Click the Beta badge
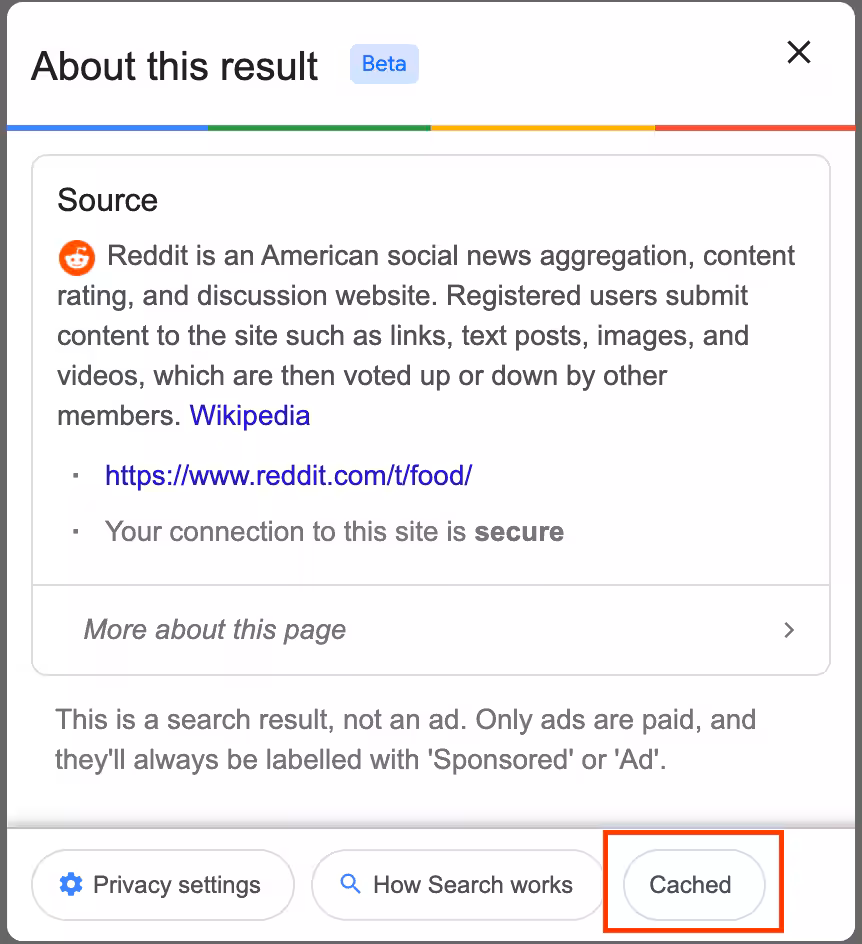The image size is (862, 944). [x=384, y=64]
